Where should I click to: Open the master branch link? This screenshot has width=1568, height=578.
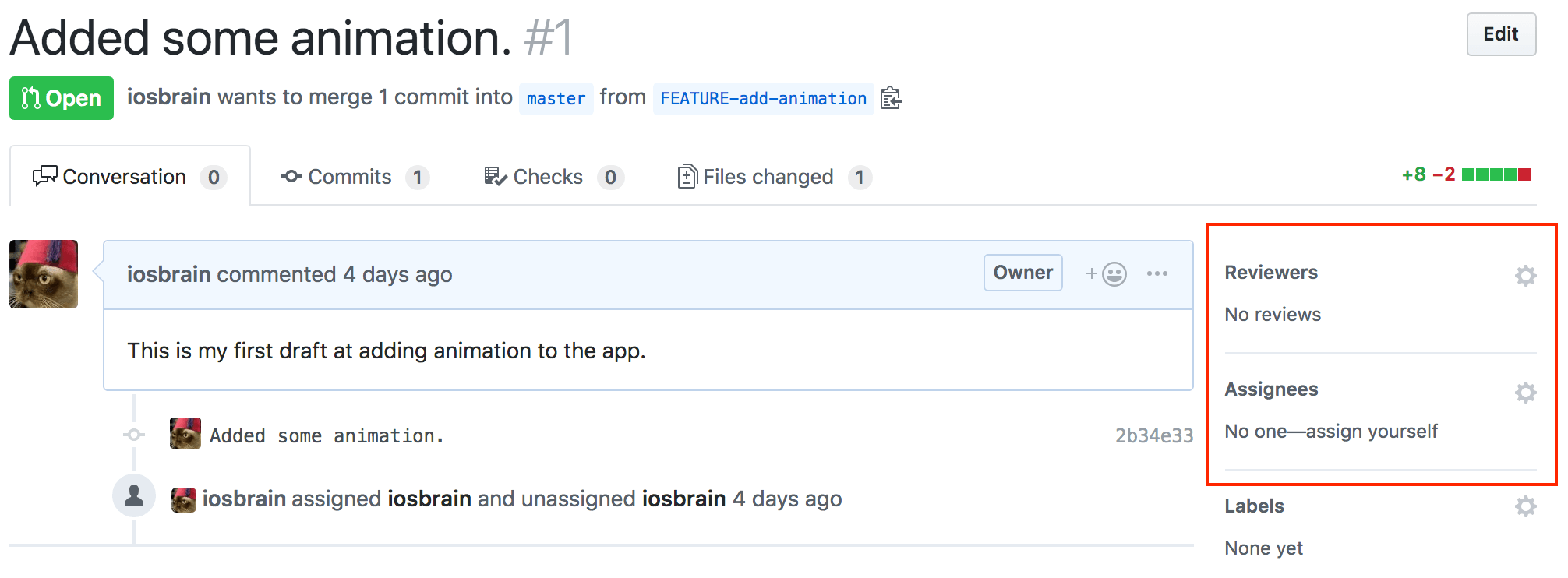tap(556, 99)
